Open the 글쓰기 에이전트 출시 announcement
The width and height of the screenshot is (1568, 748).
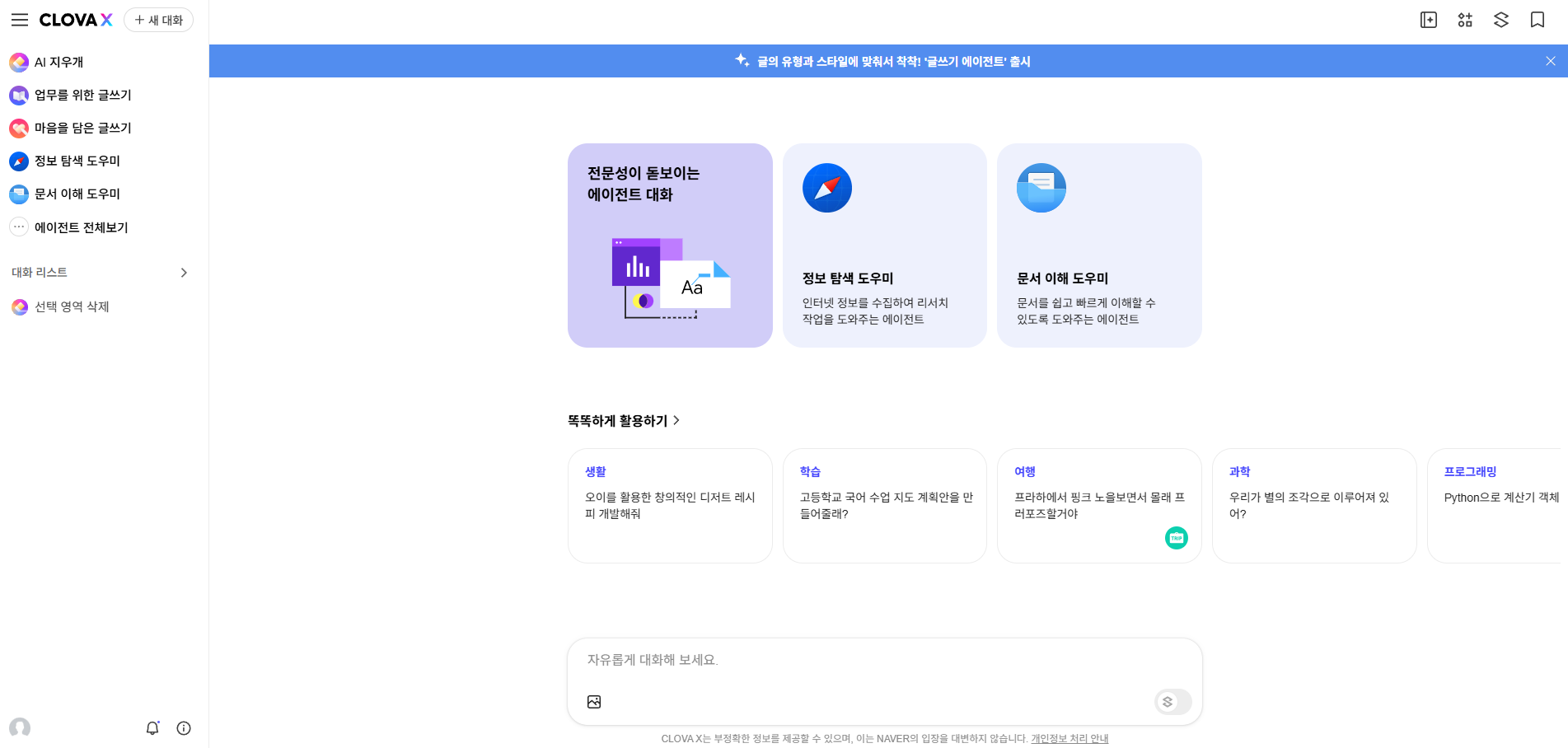pyautogui.click(x=894, y=62)
